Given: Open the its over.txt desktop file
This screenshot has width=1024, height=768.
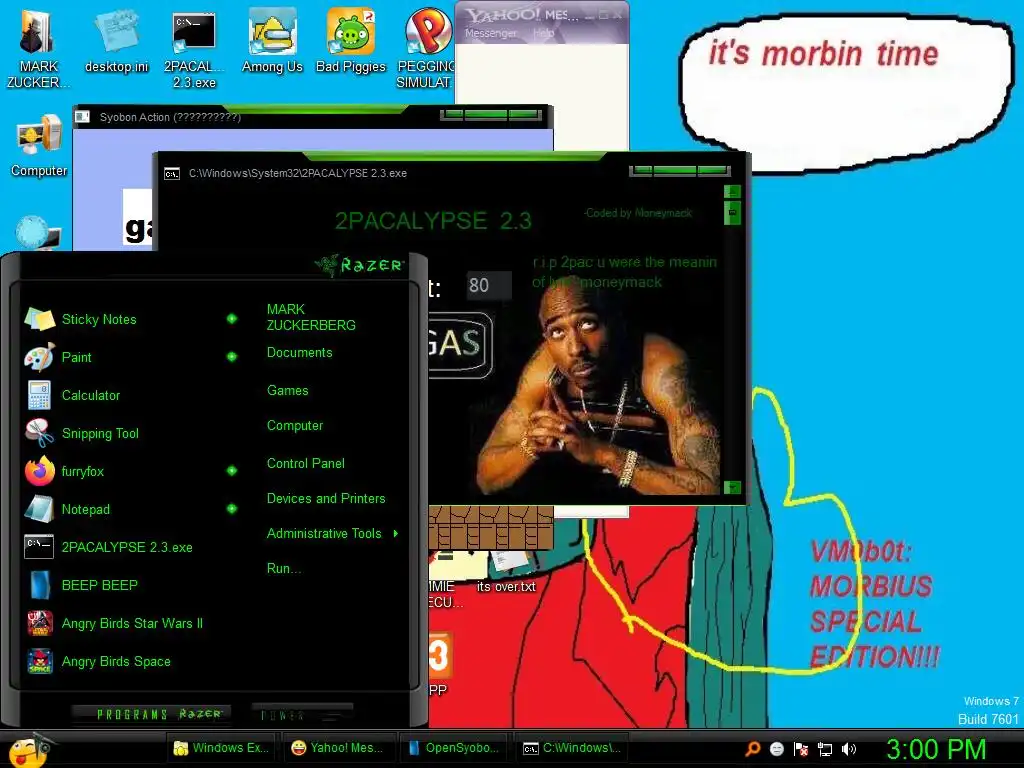Looking at the screenshot, I should point(505,573).
